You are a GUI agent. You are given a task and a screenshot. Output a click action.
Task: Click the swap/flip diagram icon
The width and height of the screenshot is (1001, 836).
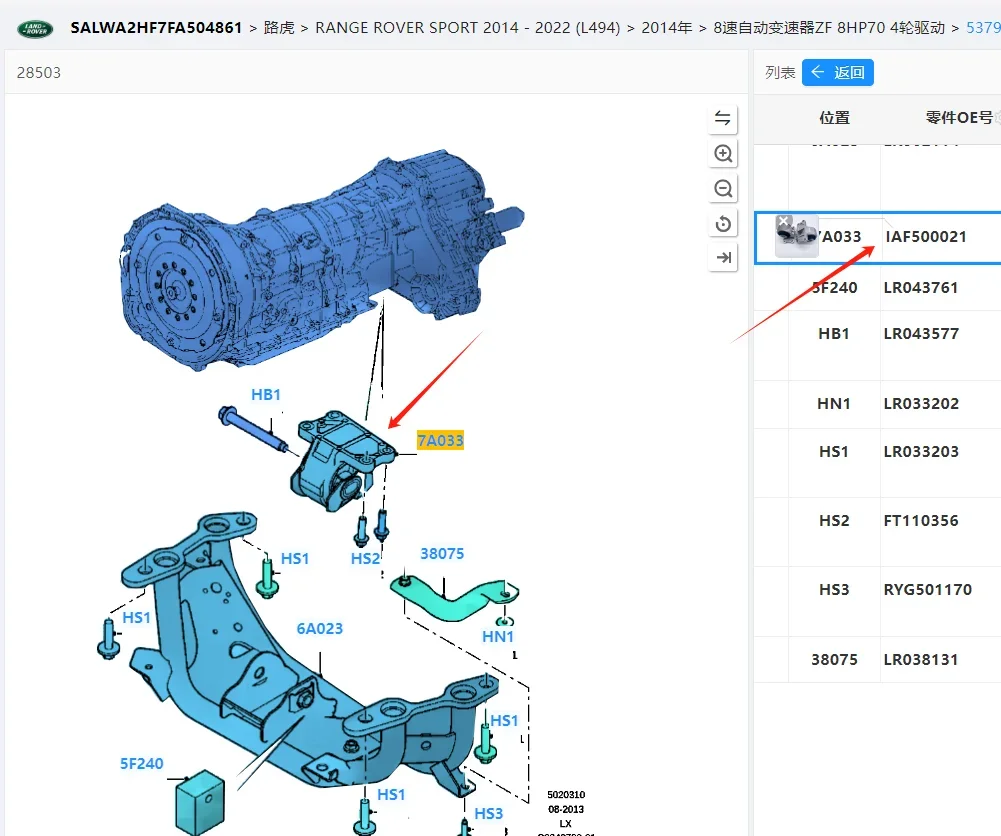coord(723,118)
